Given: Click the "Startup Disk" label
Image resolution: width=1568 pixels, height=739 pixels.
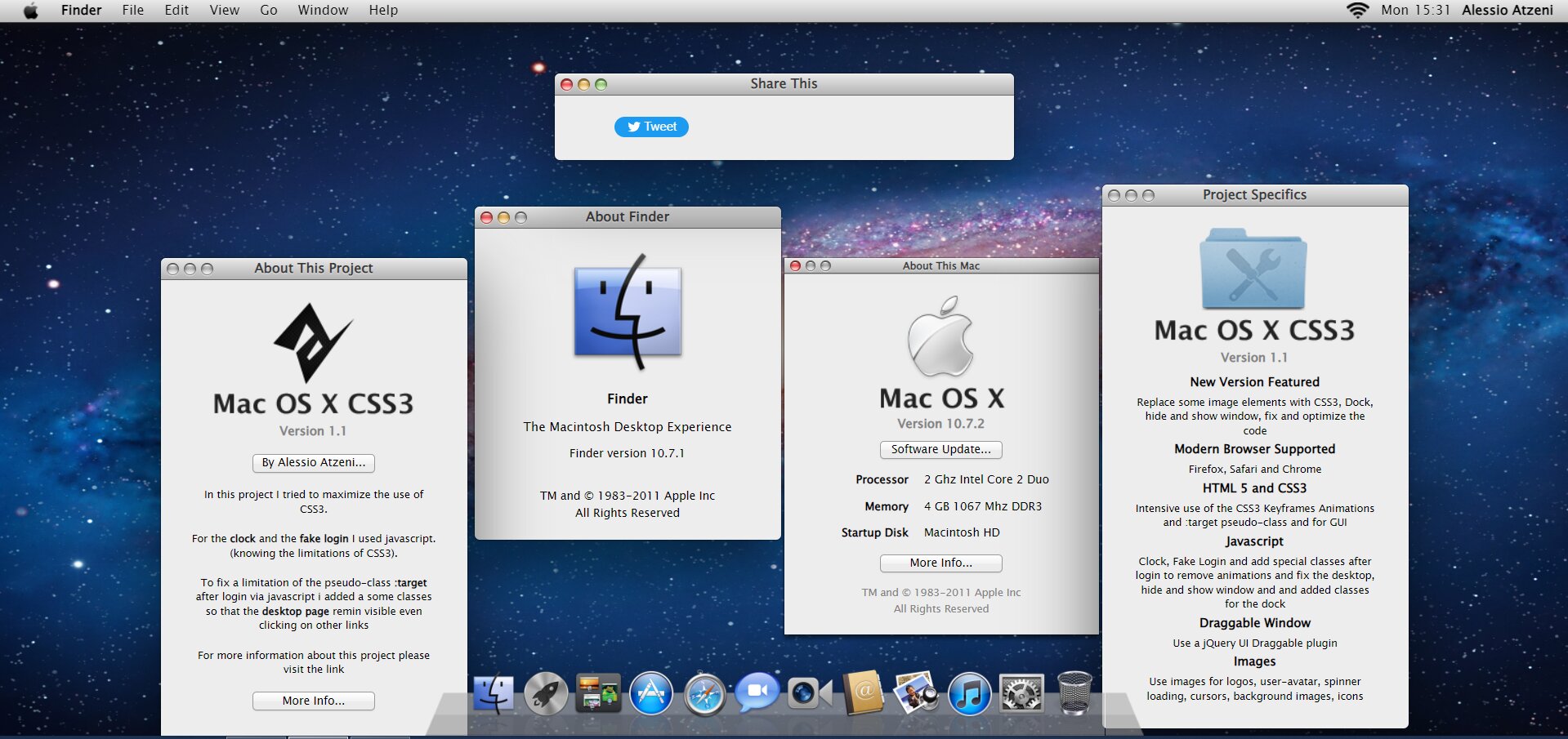Looking at the screenshot, I should (875, 532).
